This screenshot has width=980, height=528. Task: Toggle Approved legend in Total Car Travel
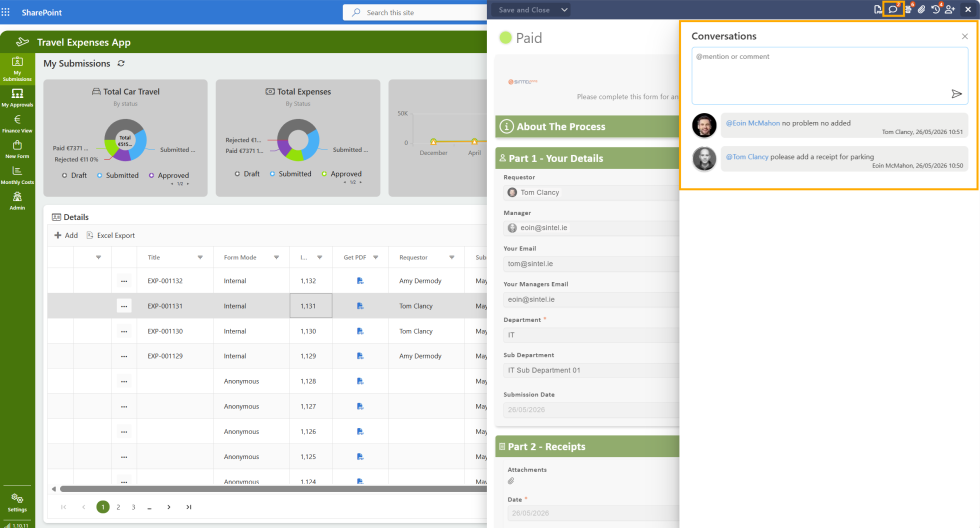pos(169,176)
